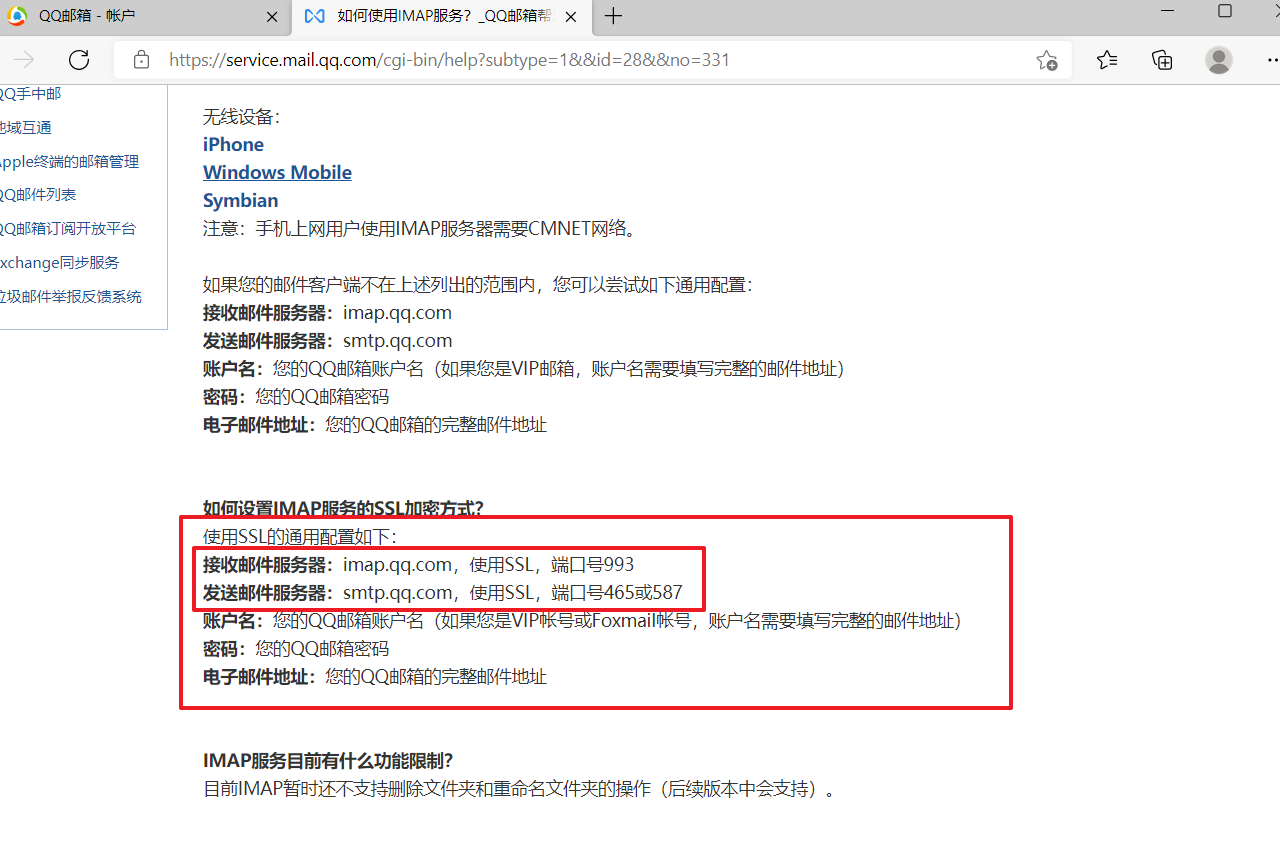This screenshot has height=859, width=1280.
Task: Close the 如何使用IMAP服务 tab
Action: click(571, 16)
